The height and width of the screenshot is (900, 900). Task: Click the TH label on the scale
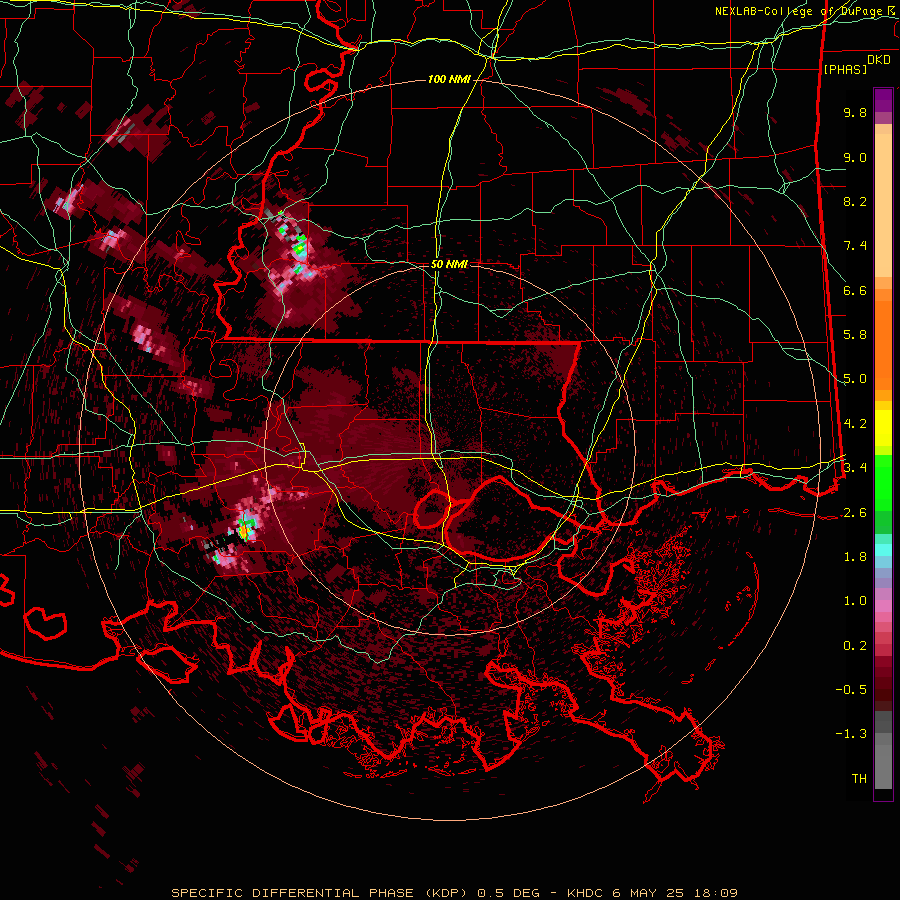[x=859, y=779]
